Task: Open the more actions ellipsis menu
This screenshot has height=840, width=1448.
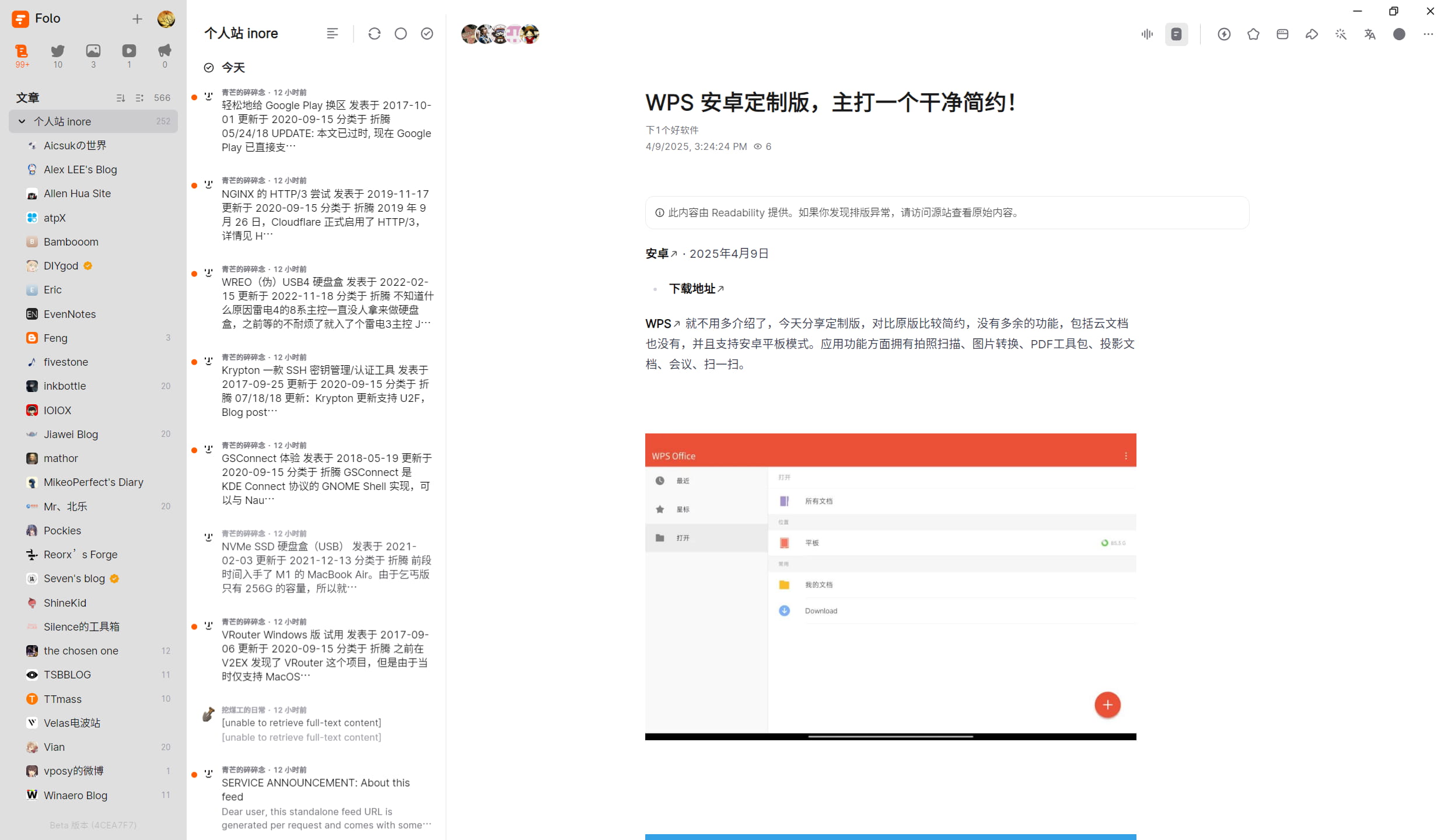Action: point(1428,34)
